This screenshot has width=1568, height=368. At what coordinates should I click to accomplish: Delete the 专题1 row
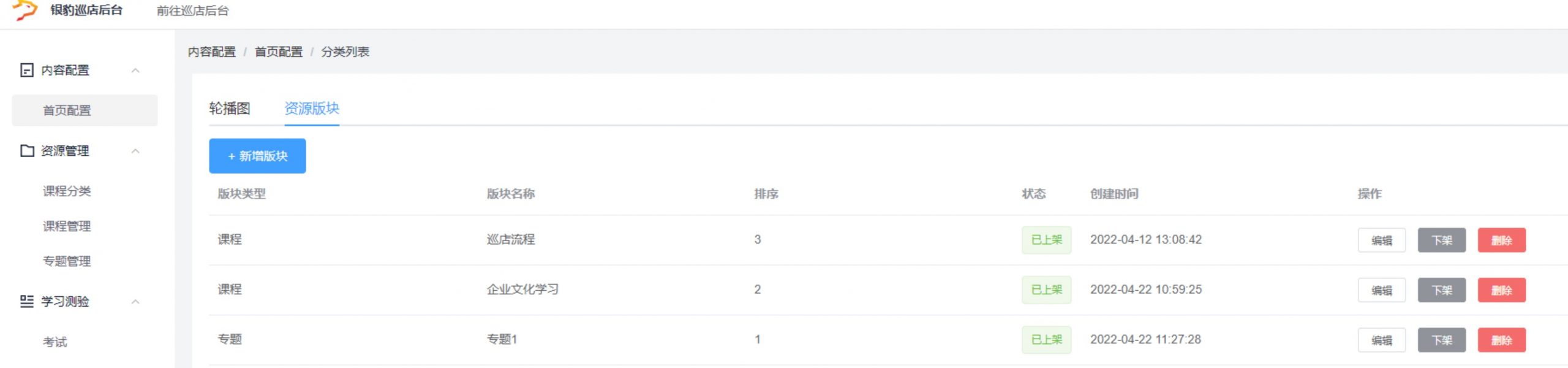[1501, 340]
